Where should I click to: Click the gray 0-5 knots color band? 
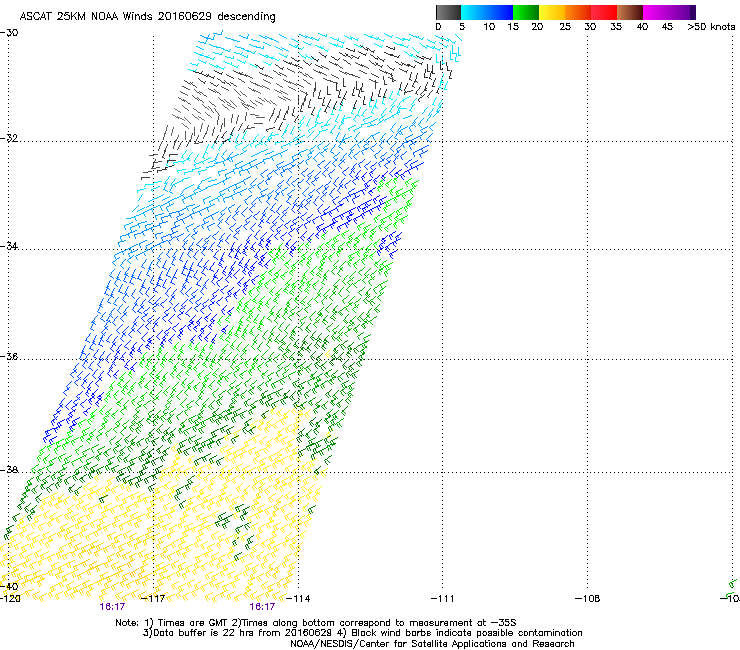coord(448,12)
